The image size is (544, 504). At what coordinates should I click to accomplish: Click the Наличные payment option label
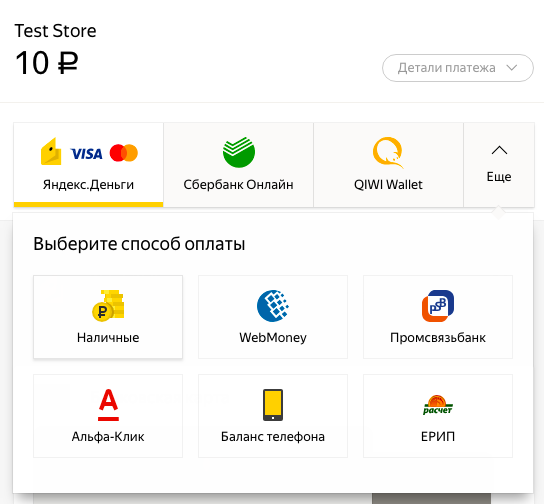click(x=108, y=338)
